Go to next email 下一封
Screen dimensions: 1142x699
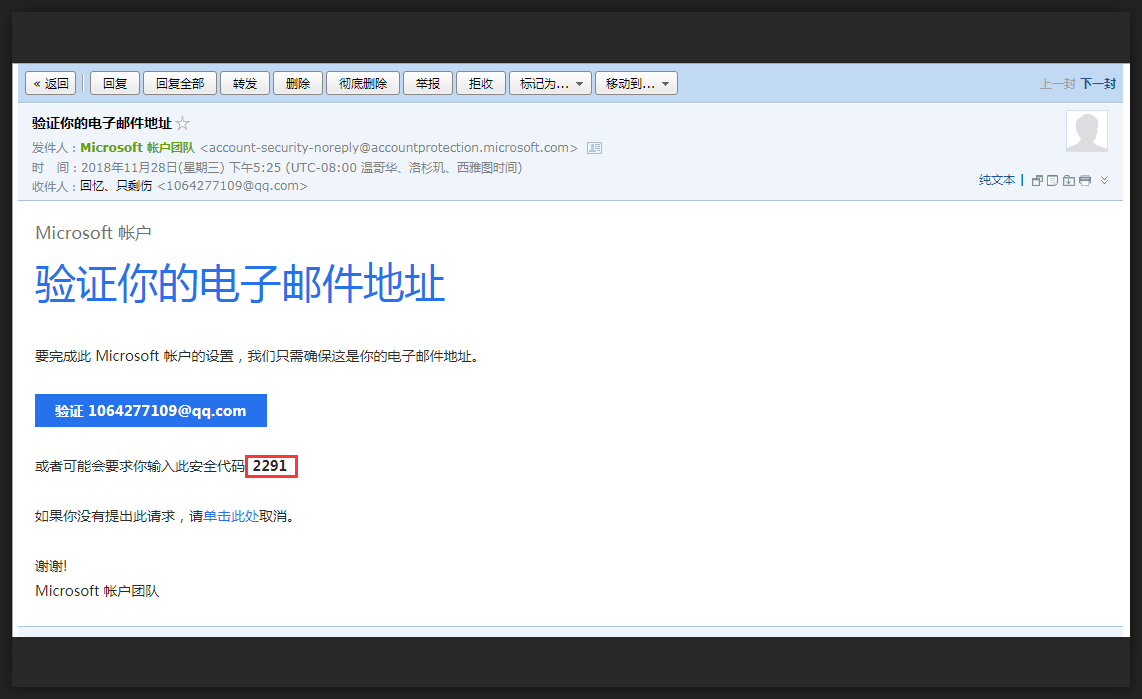1098,84
